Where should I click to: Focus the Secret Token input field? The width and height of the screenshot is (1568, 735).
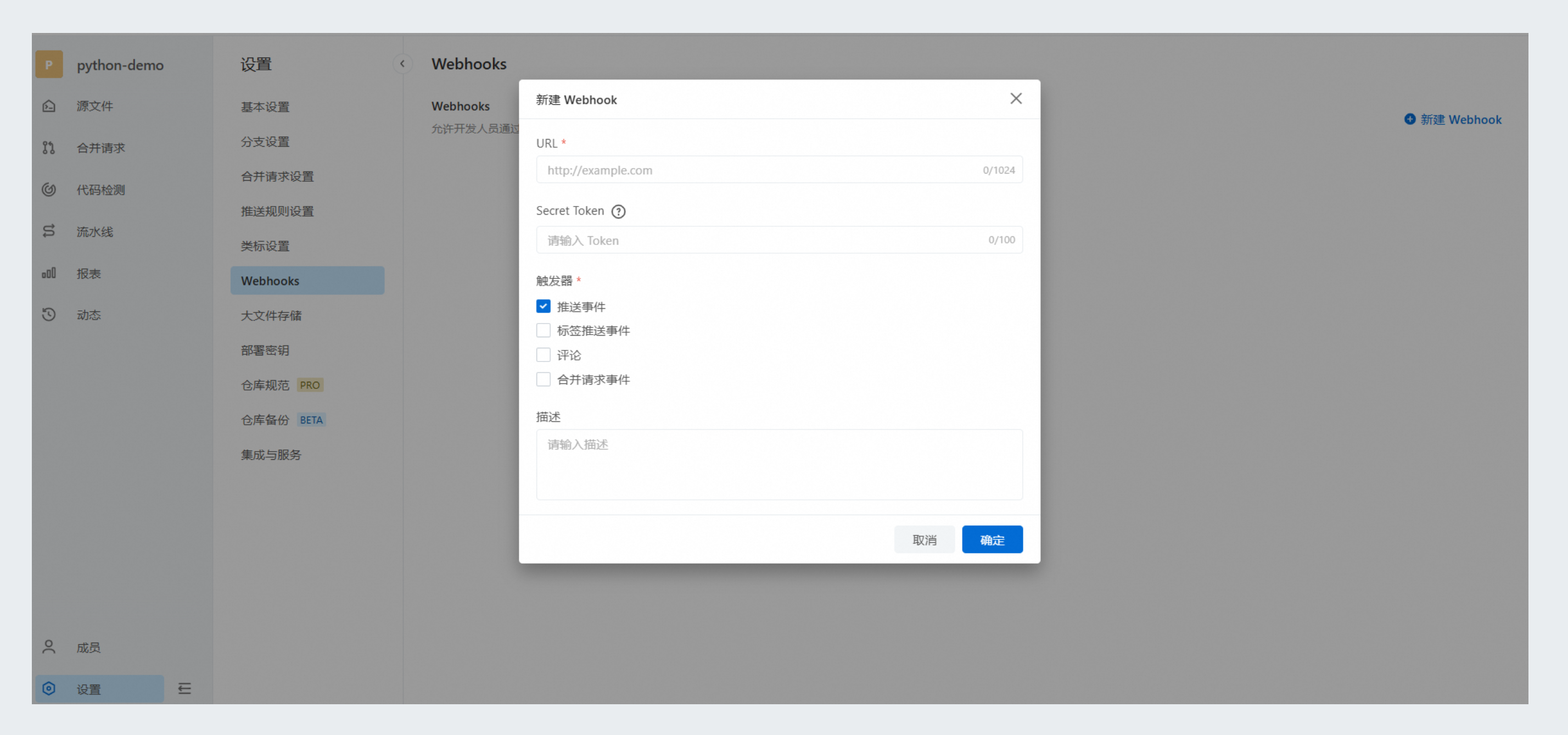(x=779, y=240)
